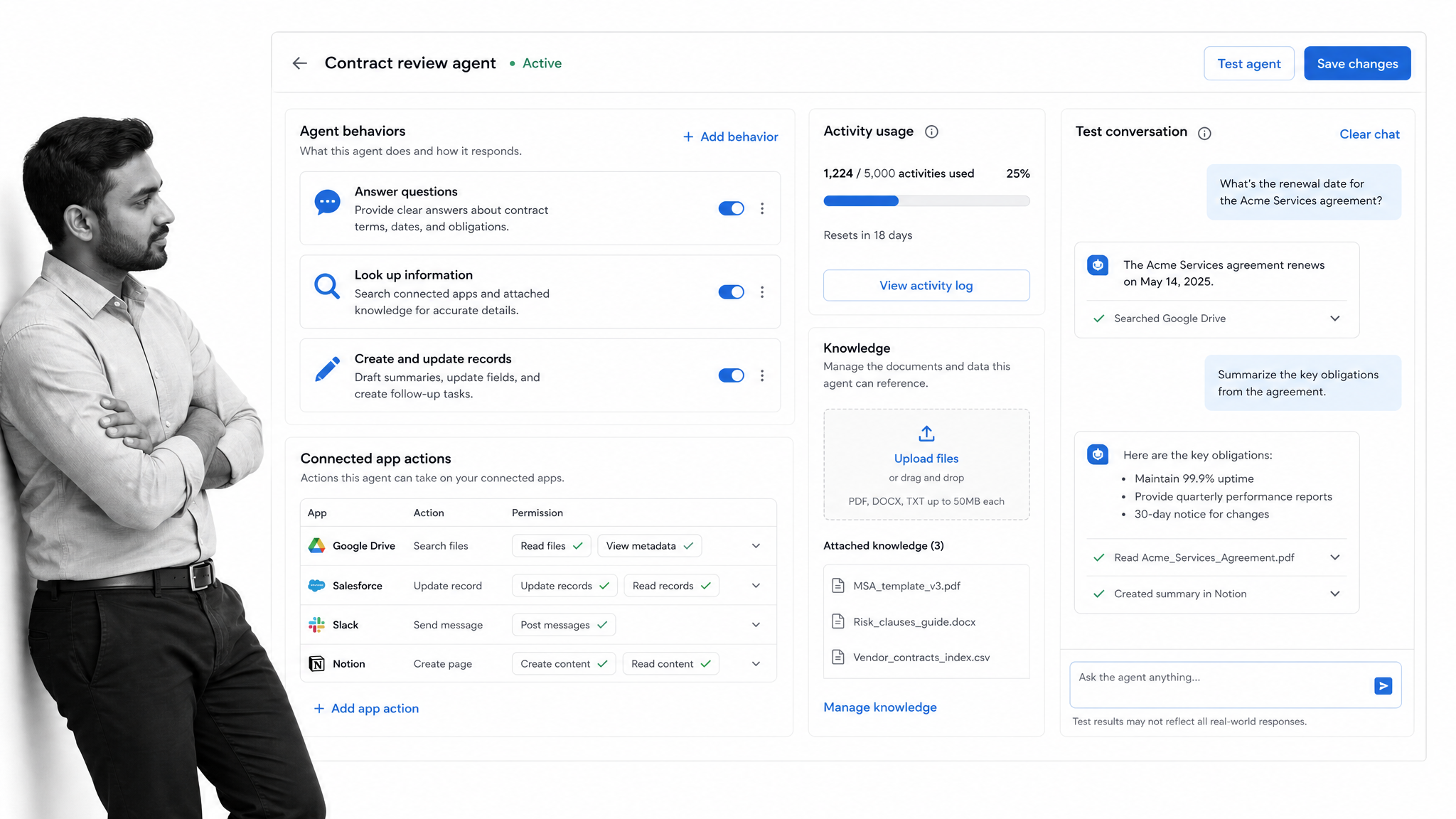Open more options for Answer questions

pos(762,208)
